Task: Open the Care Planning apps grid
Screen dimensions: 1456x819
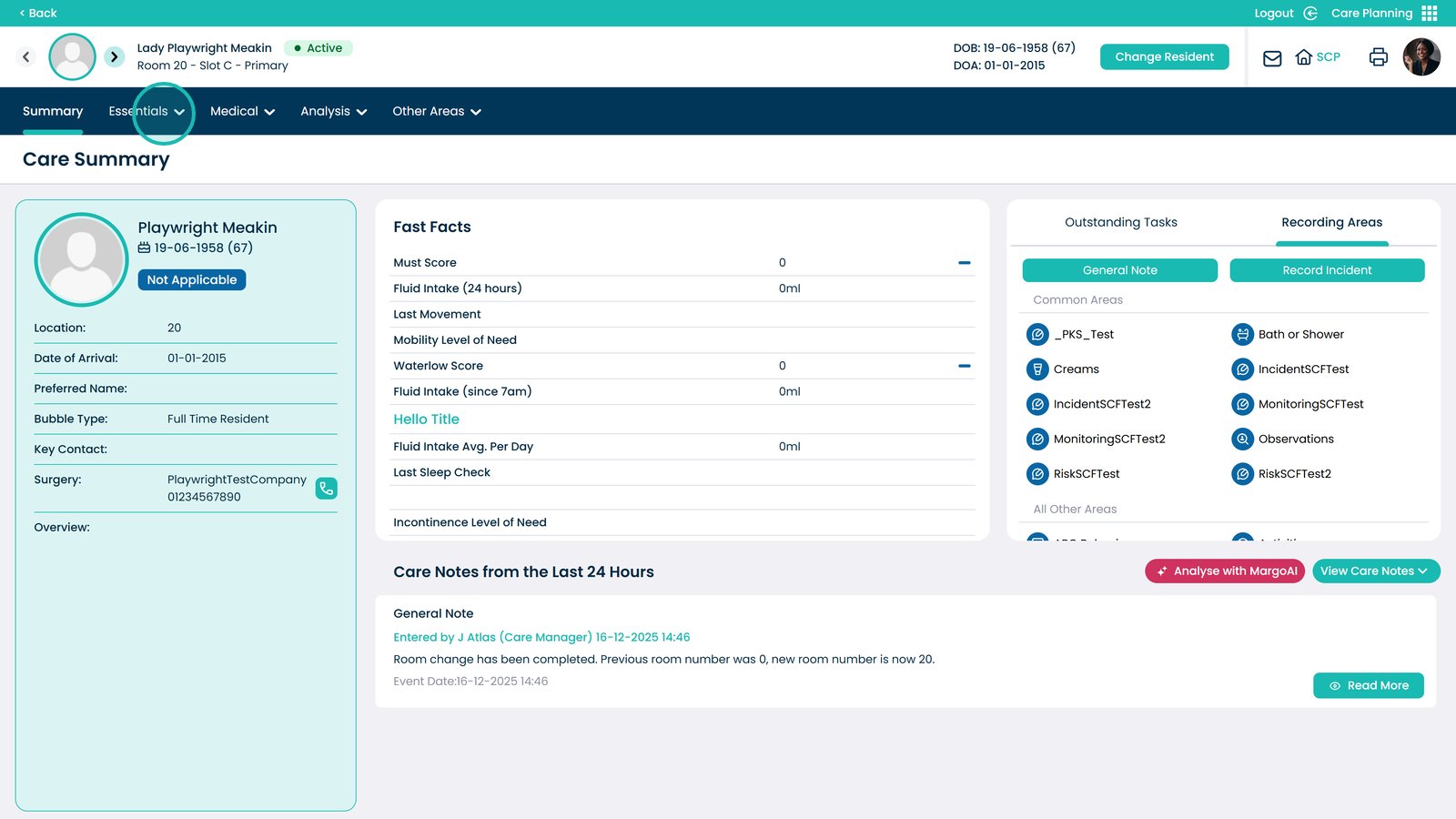Action: (1429, 13)
